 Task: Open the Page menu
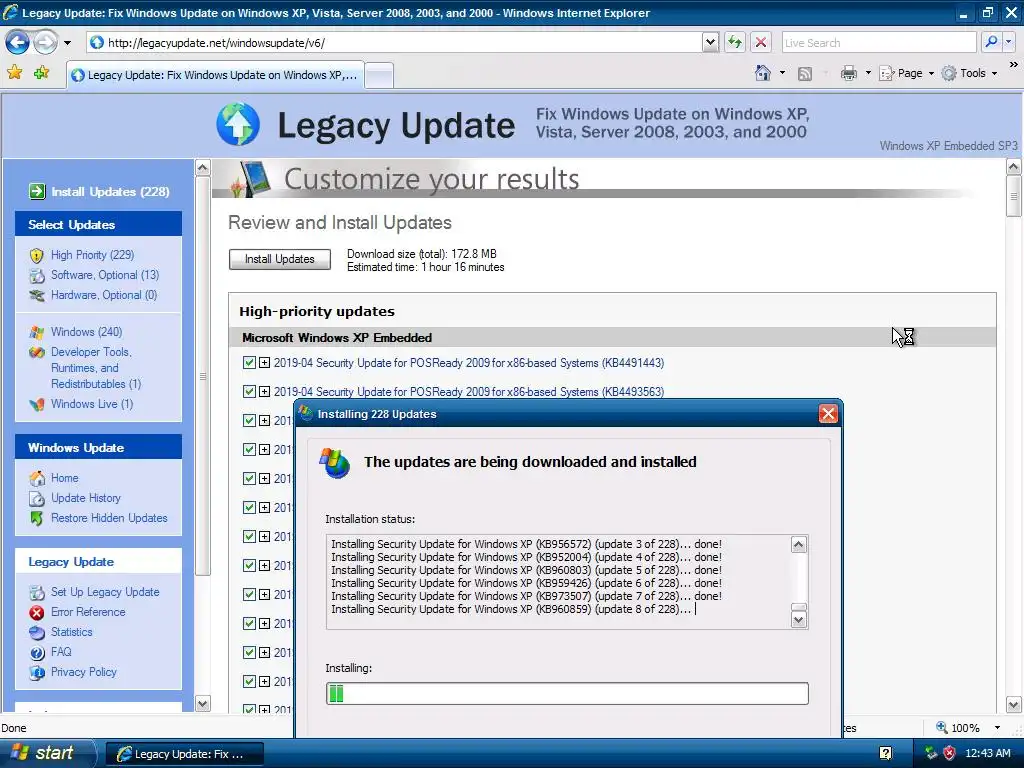pos(907,73)
